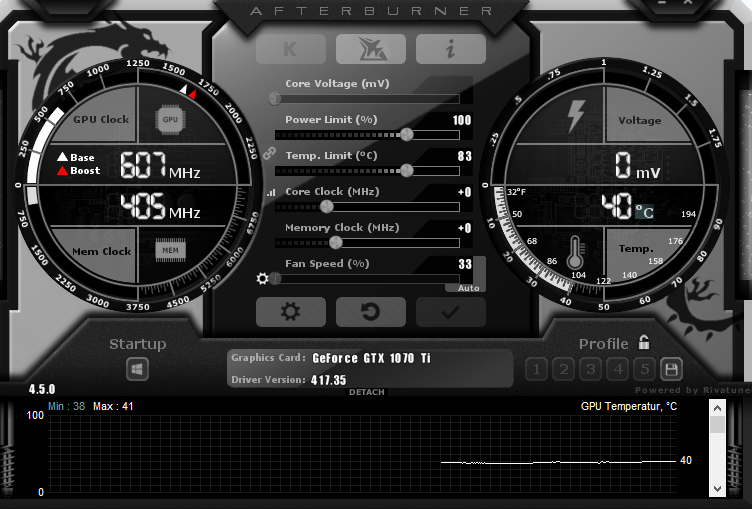Select profile slot 5

tap(645, 369)
